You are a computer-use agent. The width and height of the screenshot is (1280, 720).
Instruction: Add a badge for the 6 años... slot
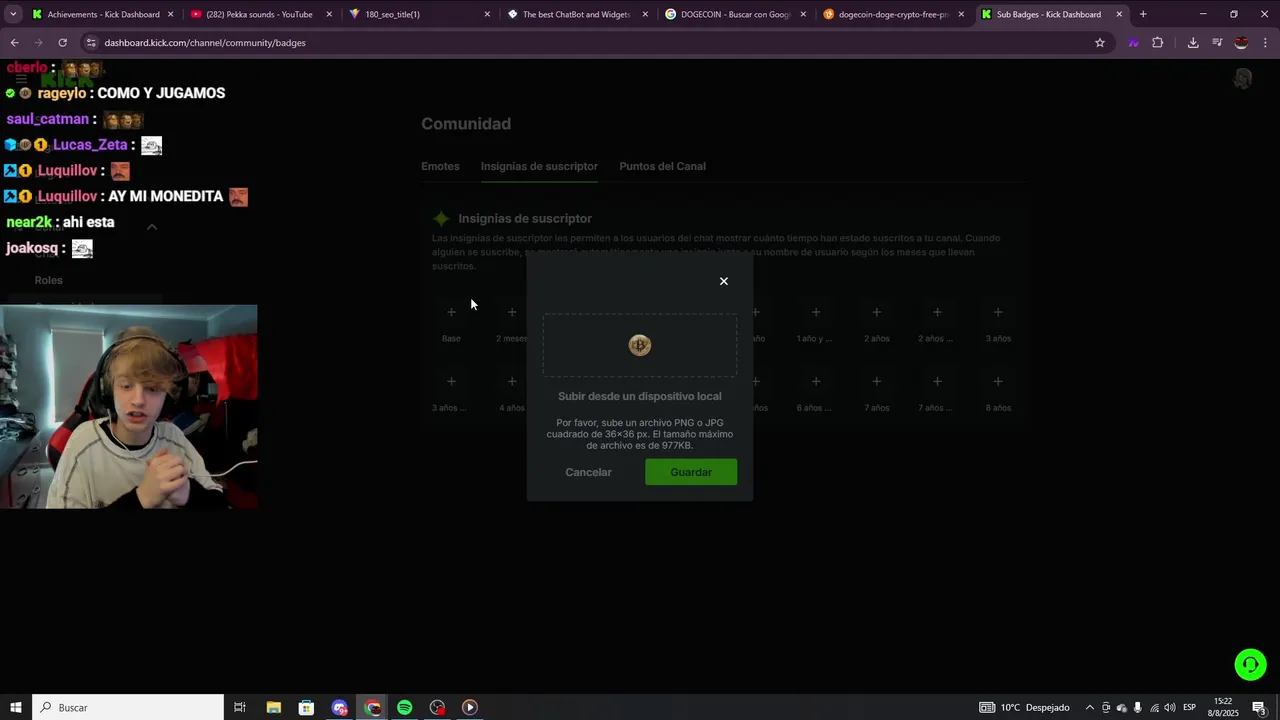tap(816, 381)
